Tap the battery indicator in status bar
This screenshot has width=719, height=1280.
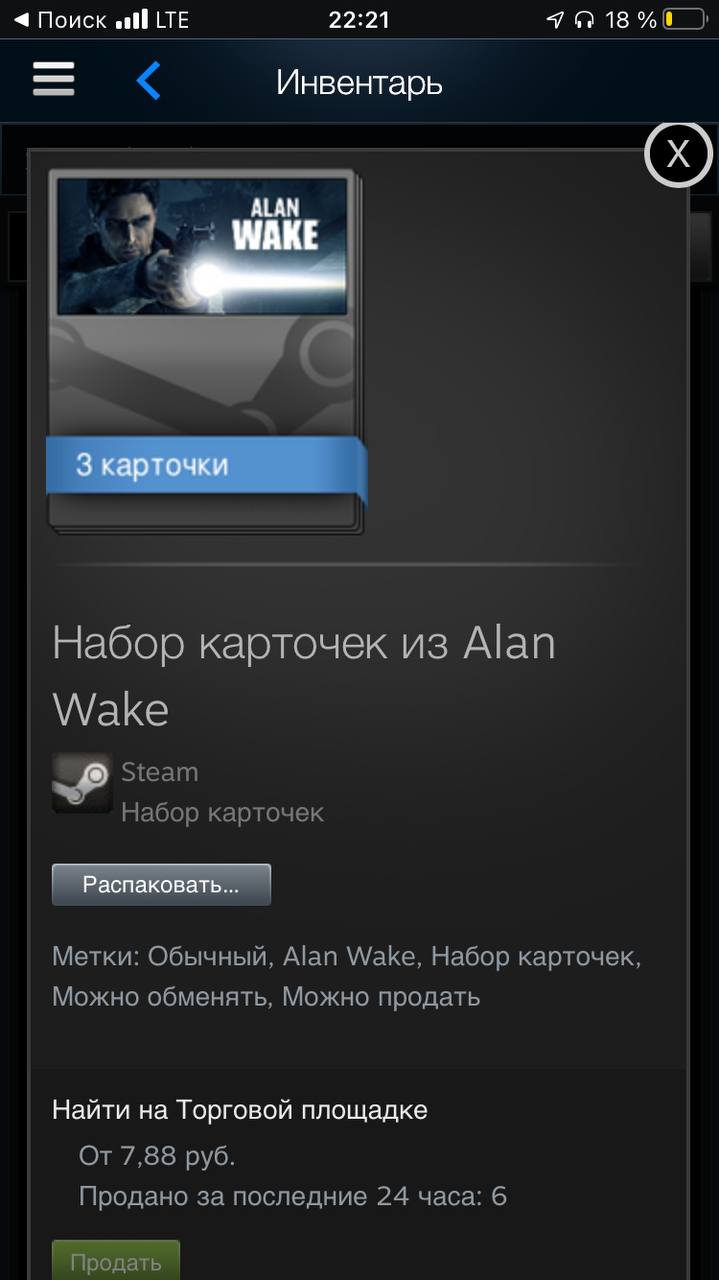click(x=683, y=19)
